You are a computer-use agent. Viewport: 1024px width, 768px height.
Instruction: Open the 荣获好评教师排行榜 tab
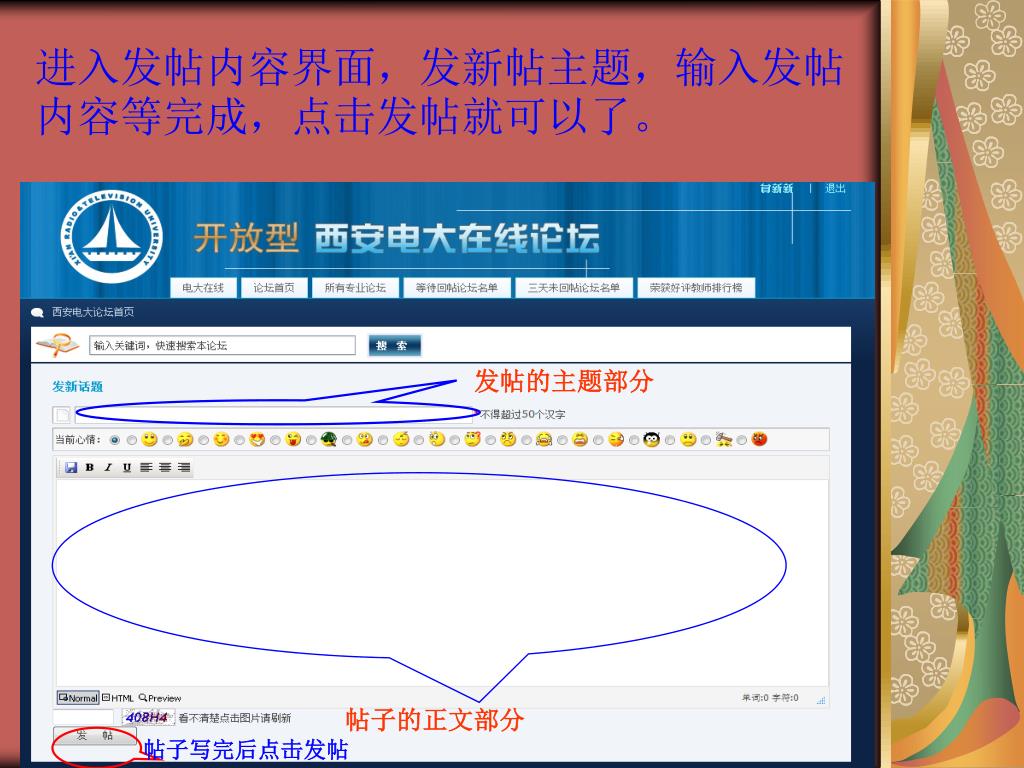(x=696, y=287)
